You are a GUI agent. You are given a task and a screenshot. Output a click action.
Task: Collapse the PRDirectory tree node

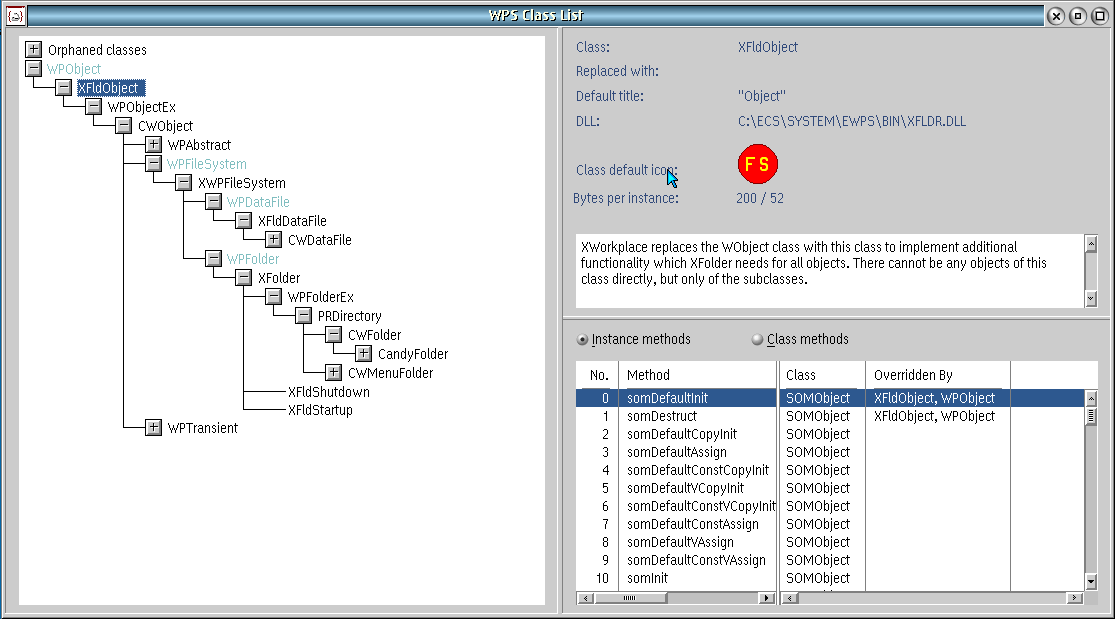[x=303, y=315]
